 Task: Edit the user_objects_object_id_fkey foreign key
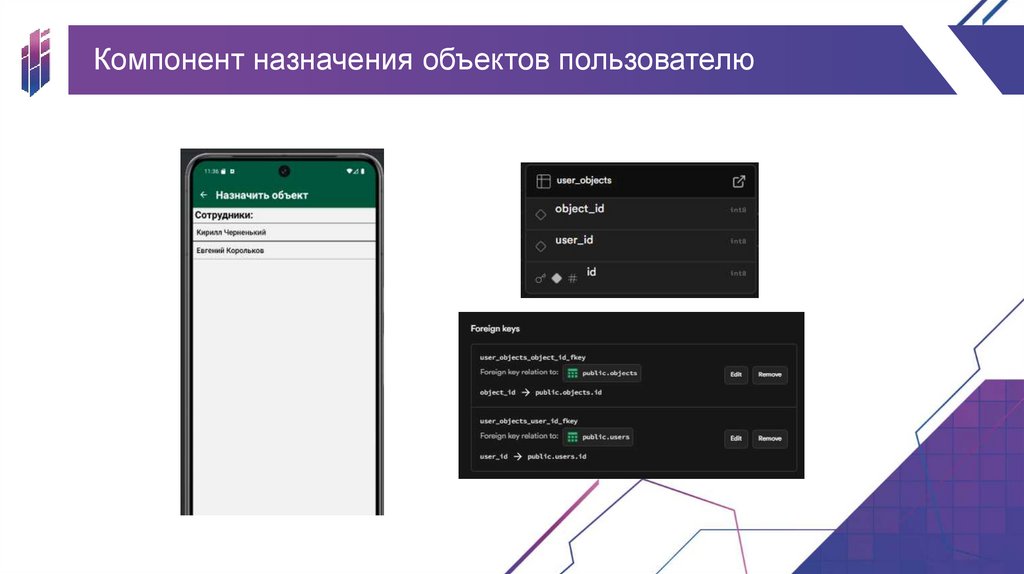pyautogui.click(x=736, y=375)
